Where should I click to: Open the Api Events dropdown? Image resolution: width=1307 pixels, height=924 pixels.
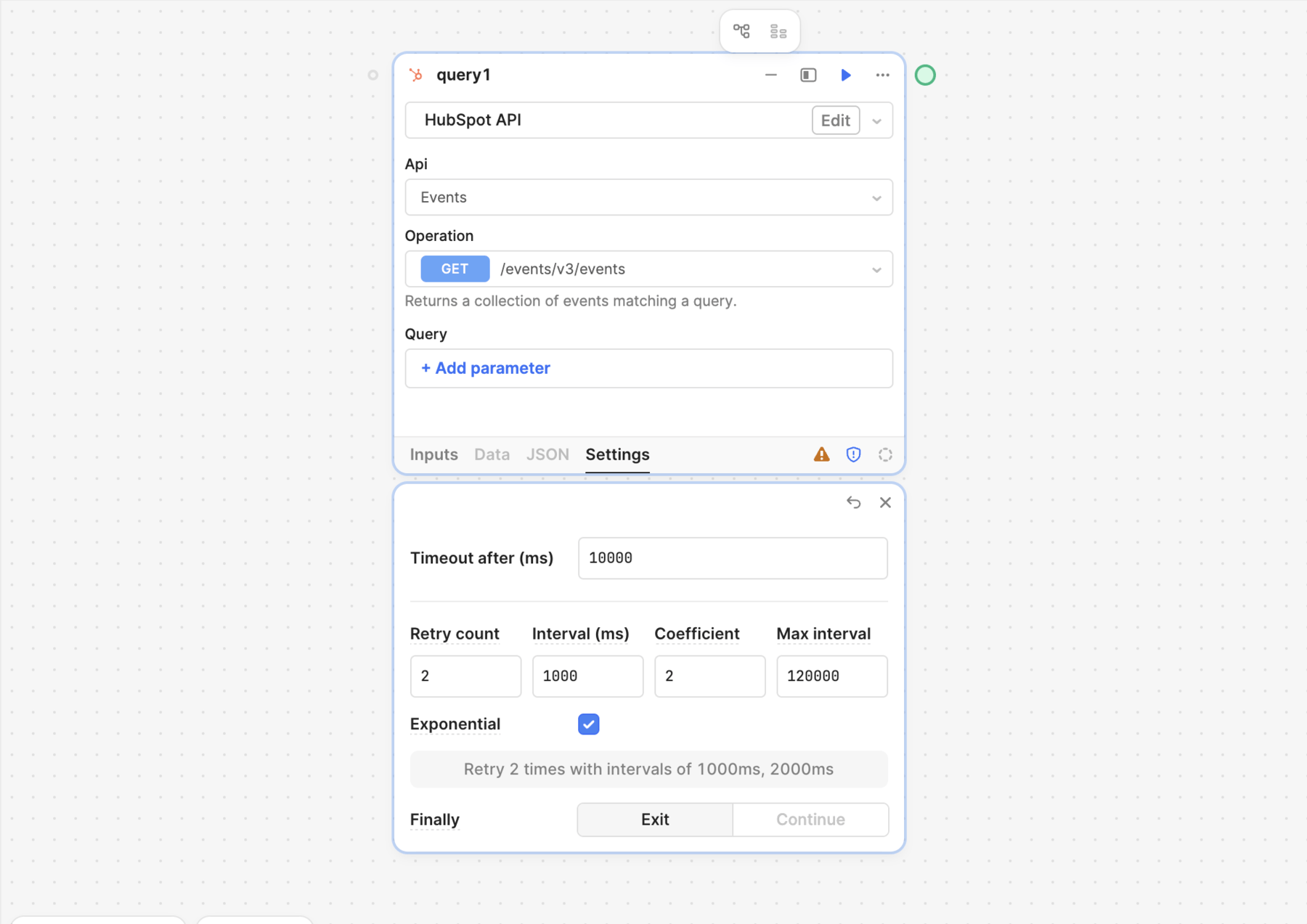(648, 197)
